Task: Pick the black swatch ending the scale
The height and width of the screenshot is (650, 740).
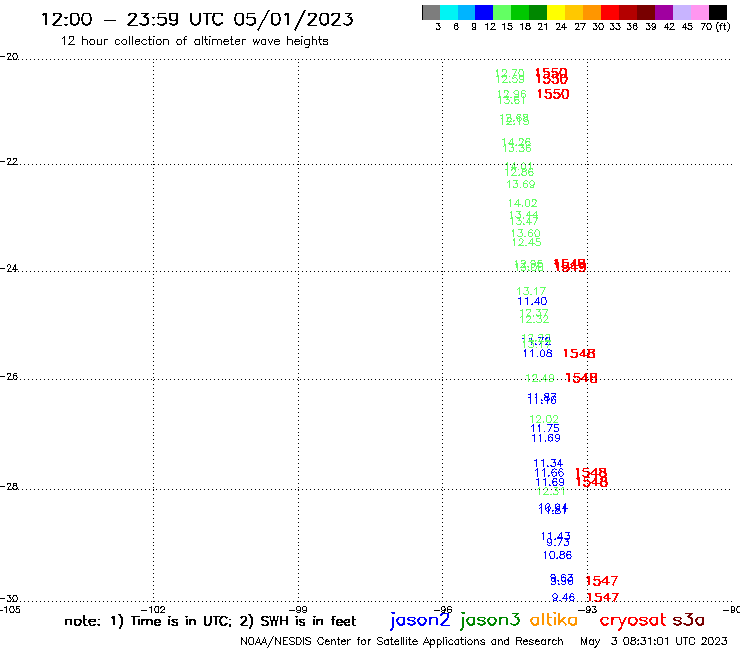Action: click(718, 12)
